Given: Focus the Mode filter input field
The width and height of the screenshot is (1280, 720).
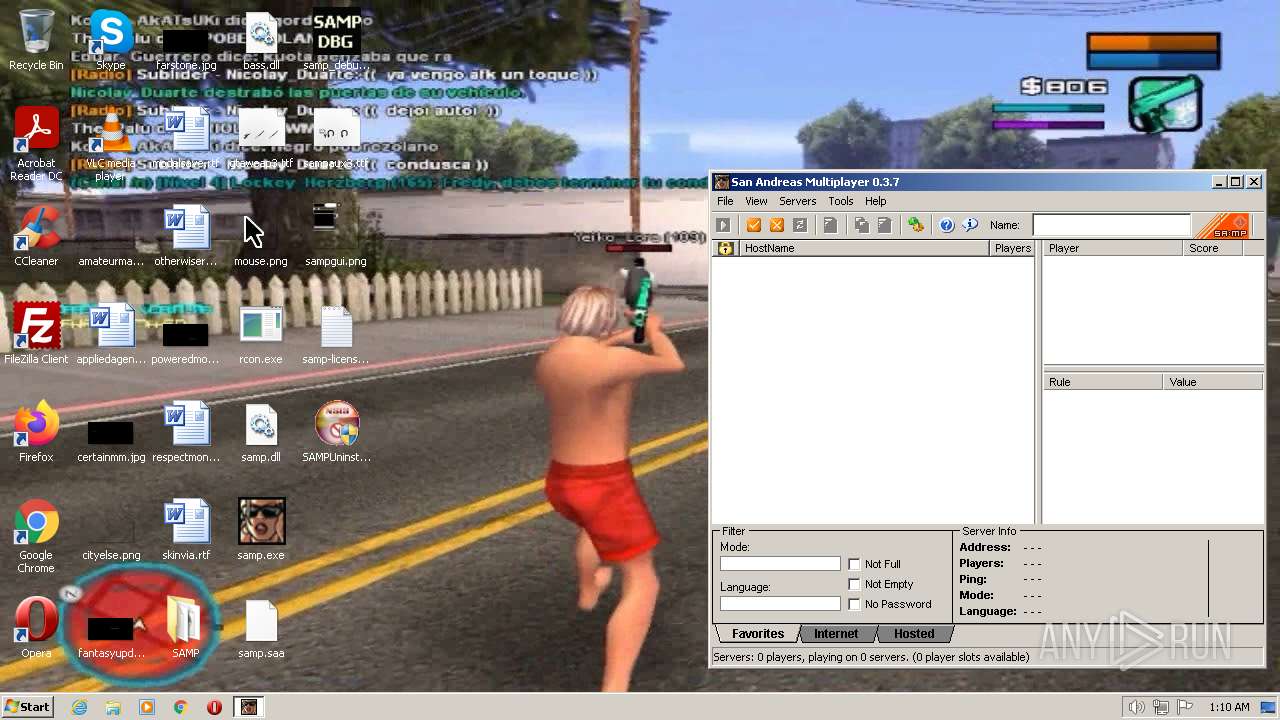Looking at the screenshot, I should click(x=780, y=564).
